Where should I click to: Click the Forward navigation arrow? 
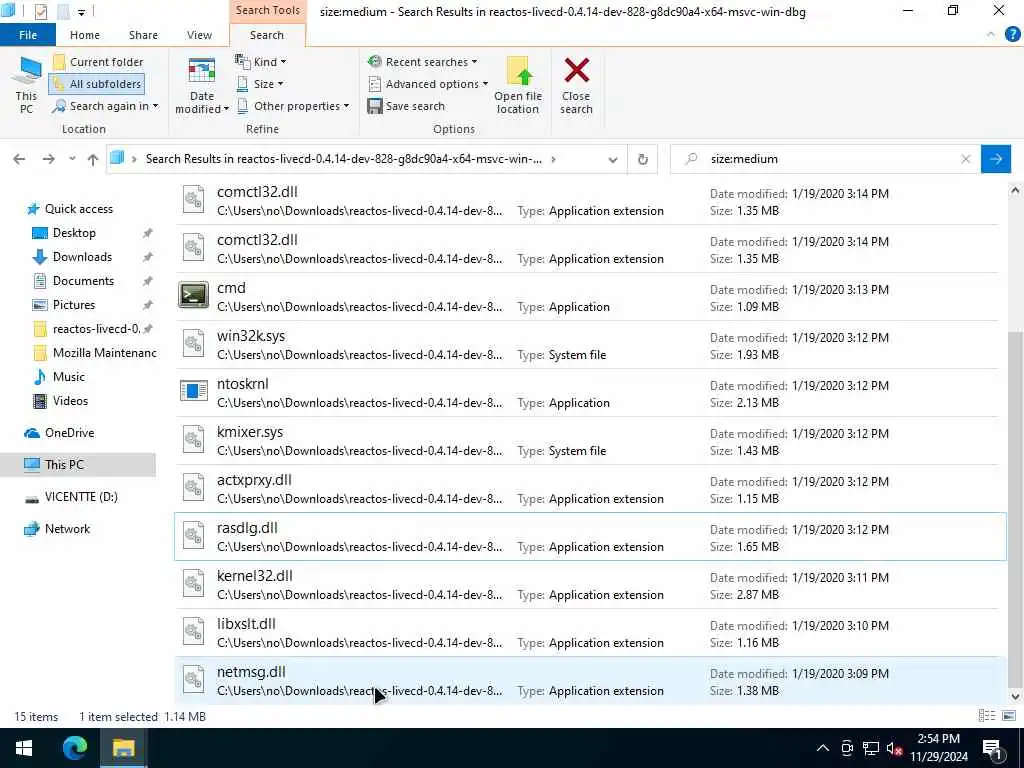click(48, 159)
